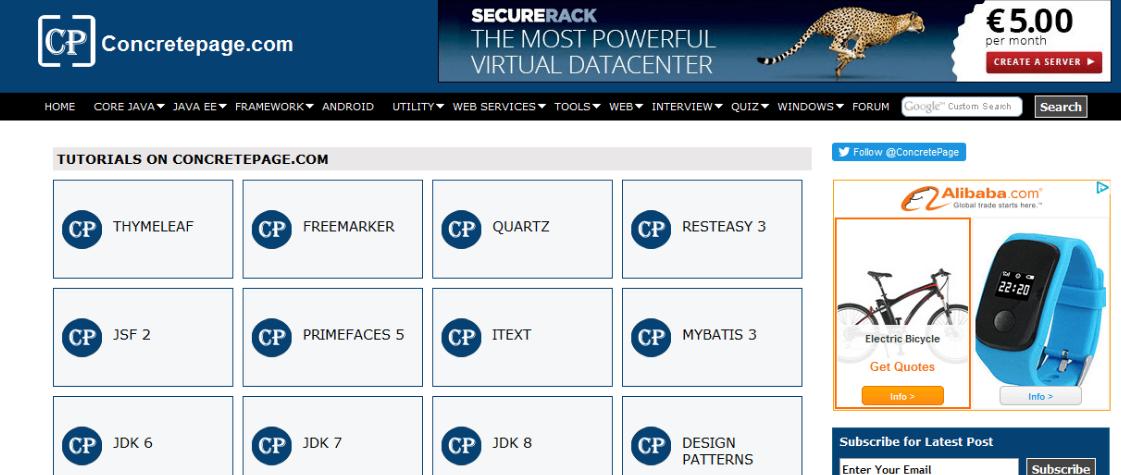Open the Forum menu item
The width and height of the screenshot is (1121, 475).
coord(871,107)
